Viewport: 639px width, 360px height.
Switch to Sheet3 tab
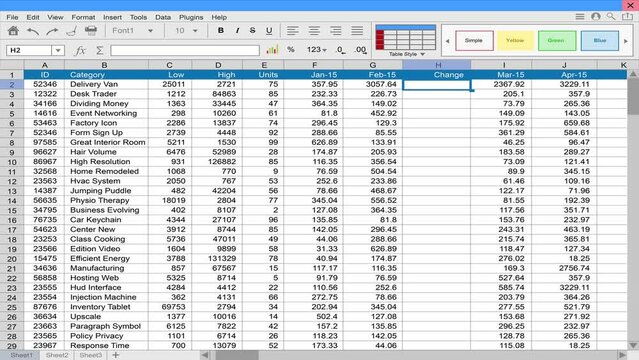(90, 355)
